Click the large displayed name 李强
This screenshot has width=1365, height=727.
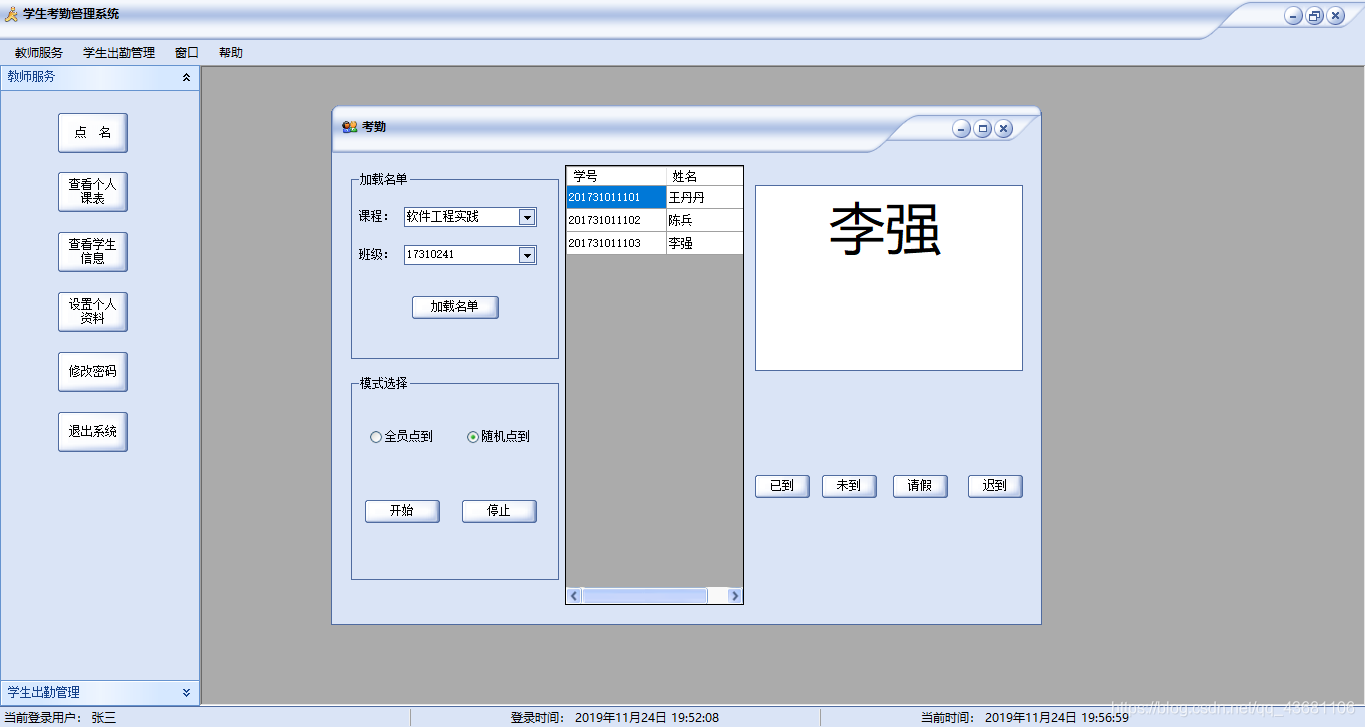click(x=885, y=230)
